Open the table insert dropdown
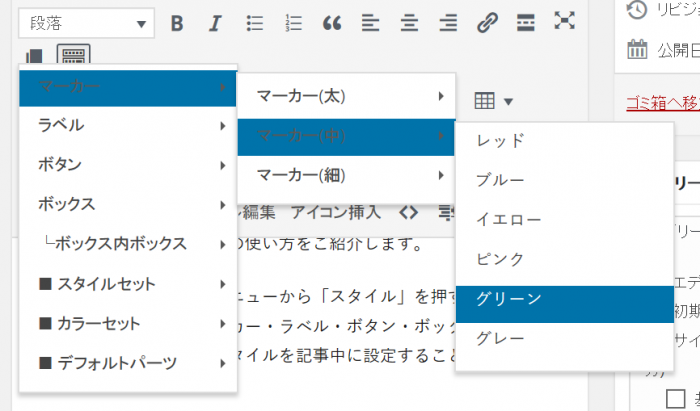The image size is (700, 411). (x=493, y=101)
